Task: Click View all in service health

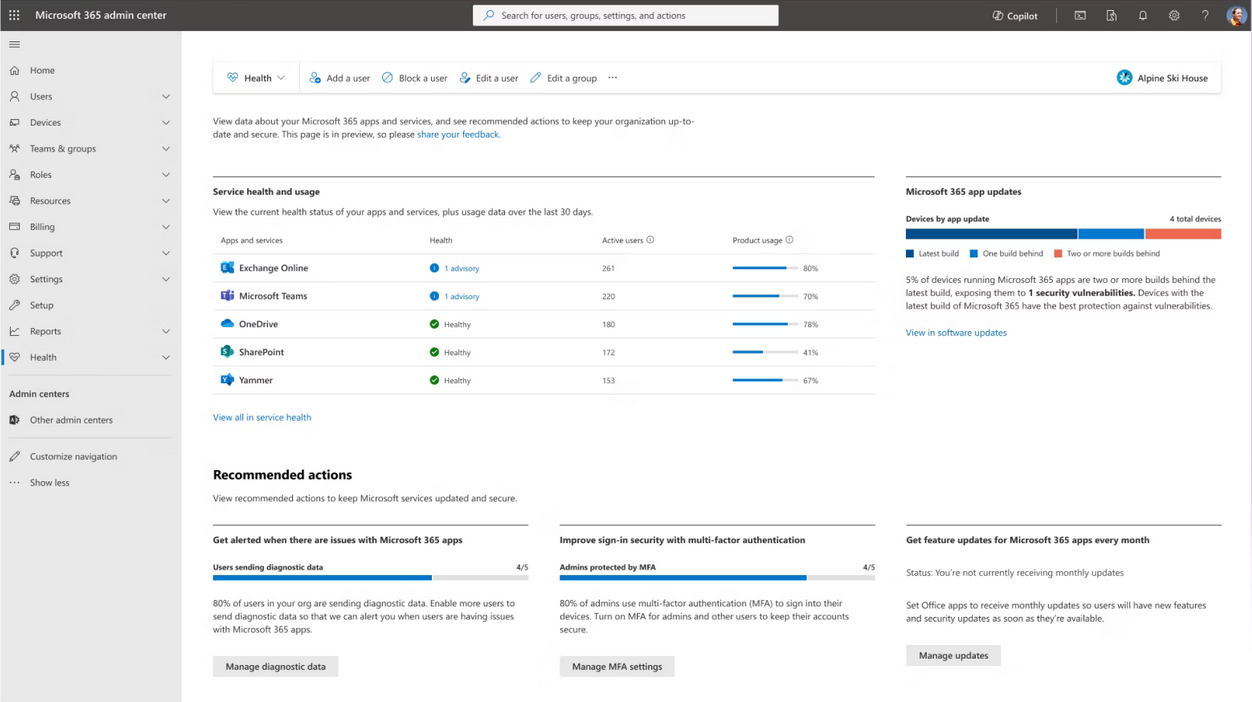Action: [x=262, y=417]
